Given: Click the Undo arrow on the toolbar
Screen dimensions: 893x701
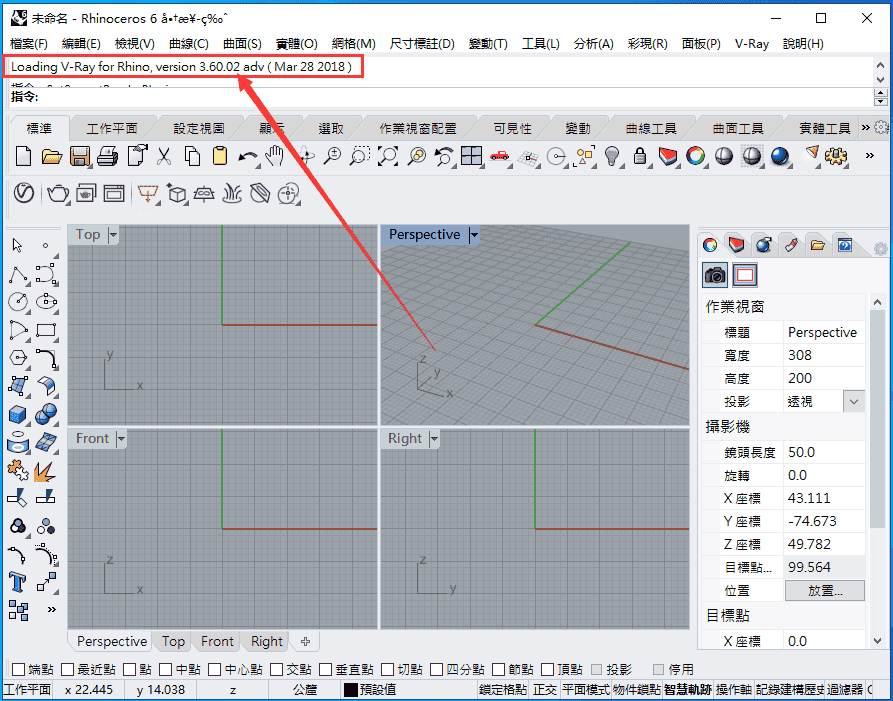Looking at the screenshot, I should click(247, 157).
